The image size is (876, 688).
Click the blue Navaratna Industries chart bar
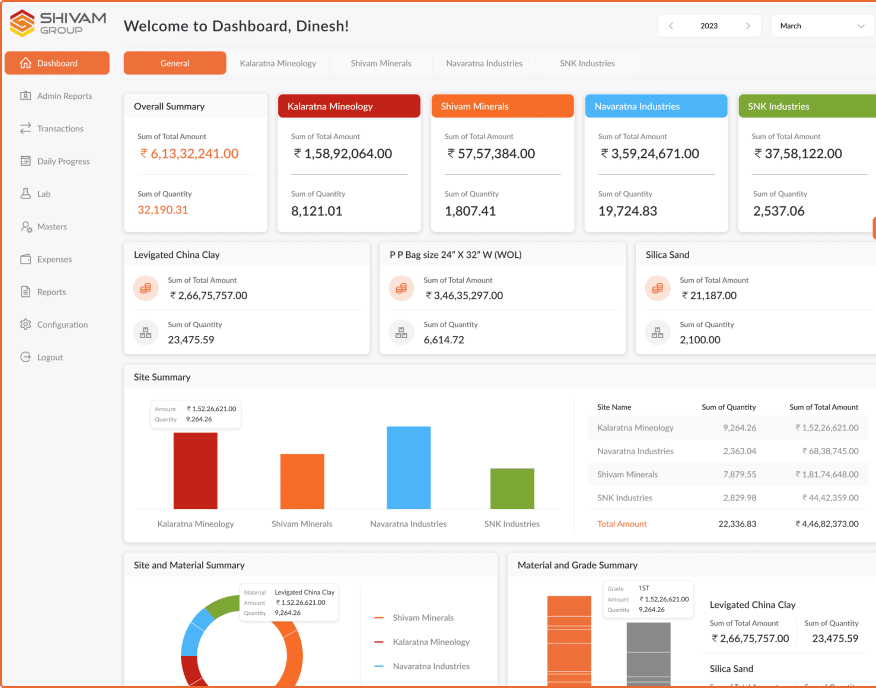[408, 467]
